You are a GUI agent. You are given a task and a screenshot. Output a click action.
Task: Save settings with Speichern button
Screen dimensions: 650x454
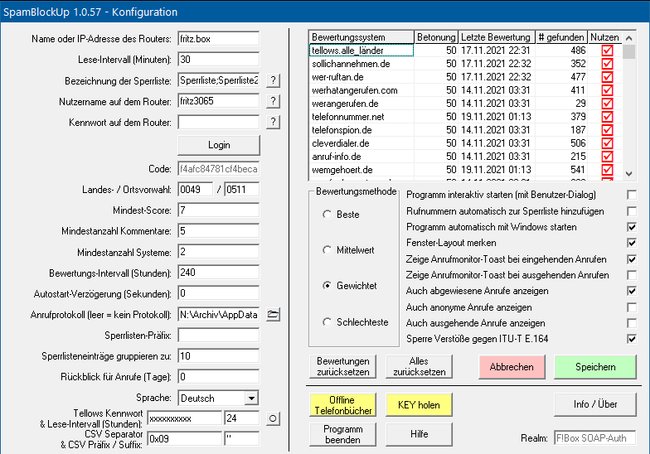pyautogui.click(x=595, y=367)
